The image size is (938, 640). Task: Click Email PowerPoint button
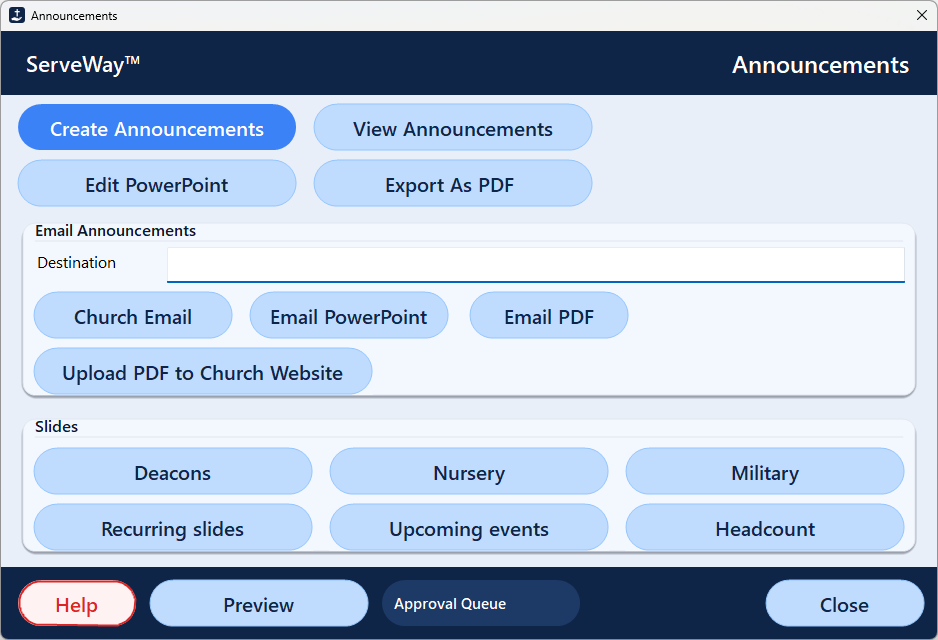pos(349,315)
